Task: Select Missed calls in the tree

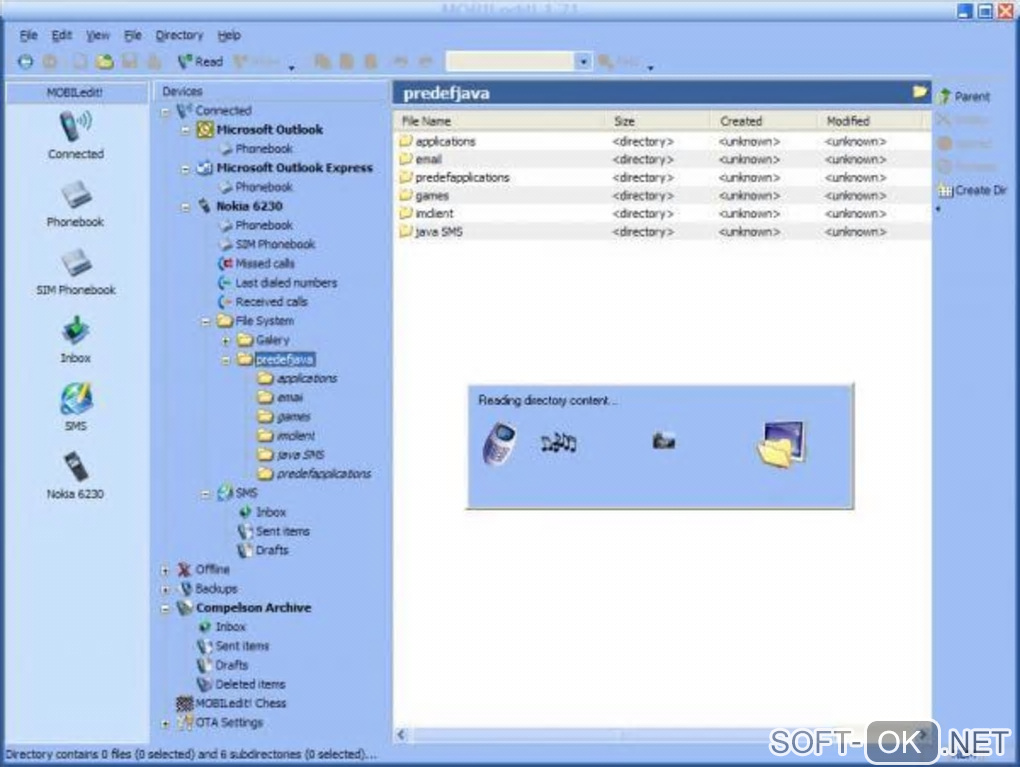Action: 257,263
